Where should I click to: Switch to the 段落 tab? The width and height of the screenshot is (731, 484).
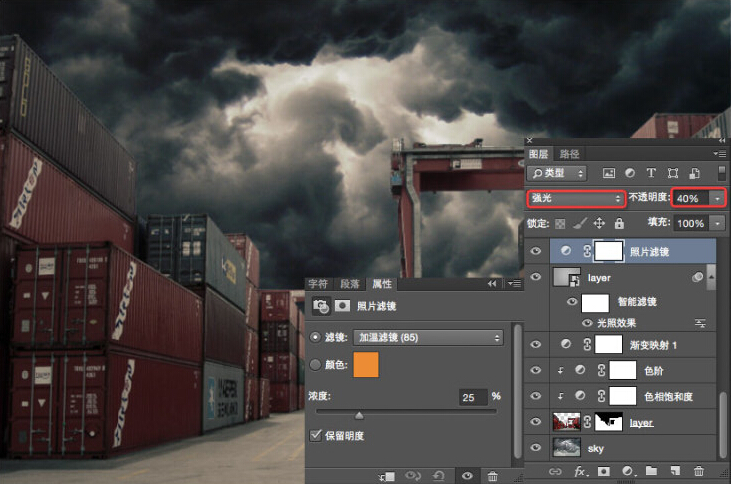point(350,284)
